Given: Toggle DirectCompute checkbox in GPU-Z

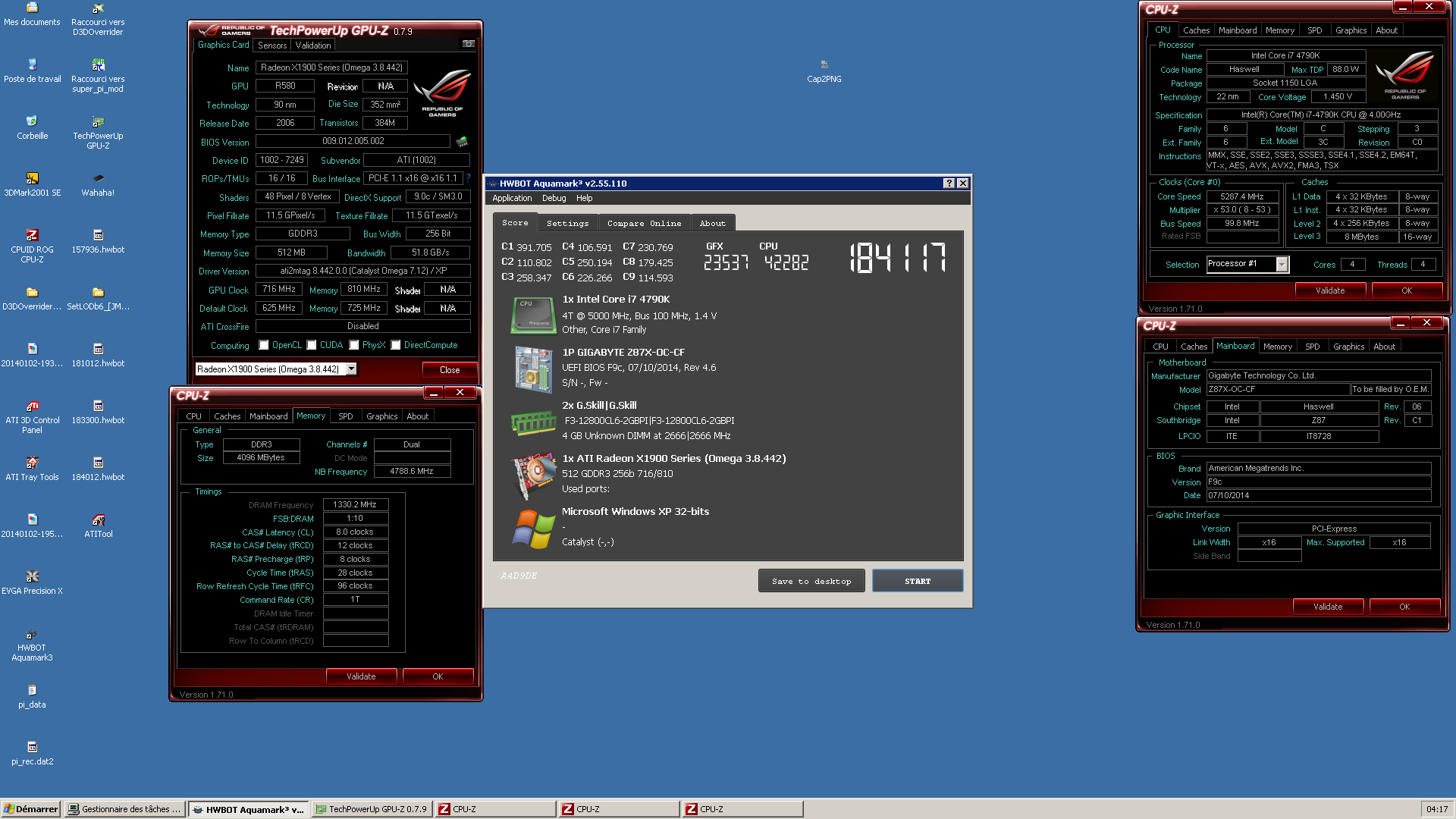Looking at the screenshot, I should click(x=396, y=345).
